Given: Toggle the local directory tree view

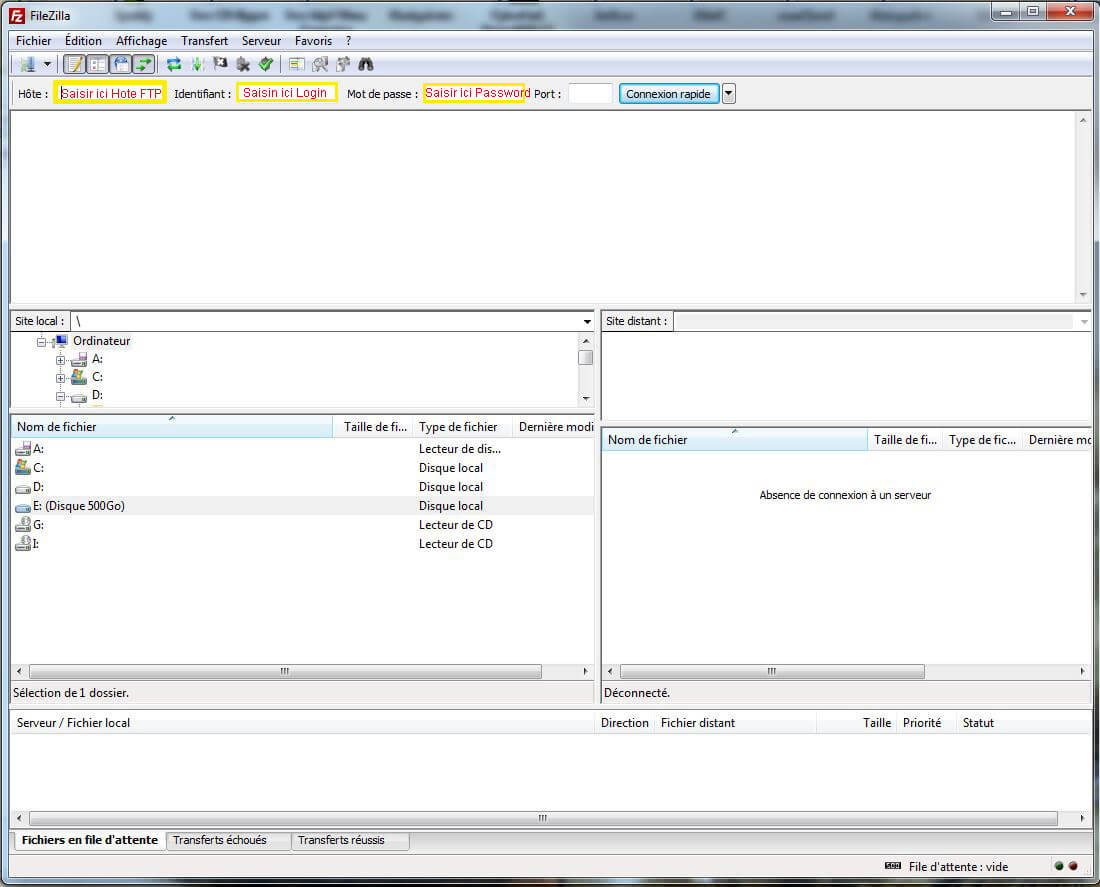Looking at the screenshot, I should (x=98, y=65).
